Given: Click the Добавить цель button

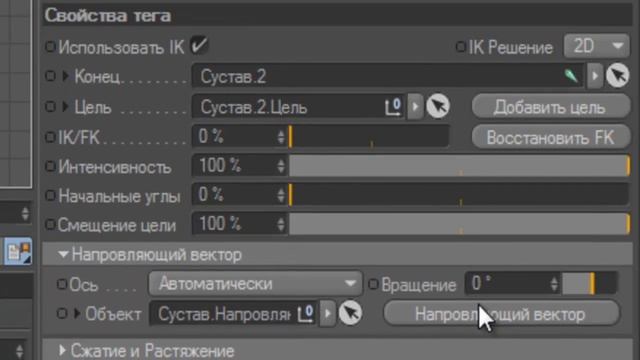Looking at the screenshot, I should [551, 107].
